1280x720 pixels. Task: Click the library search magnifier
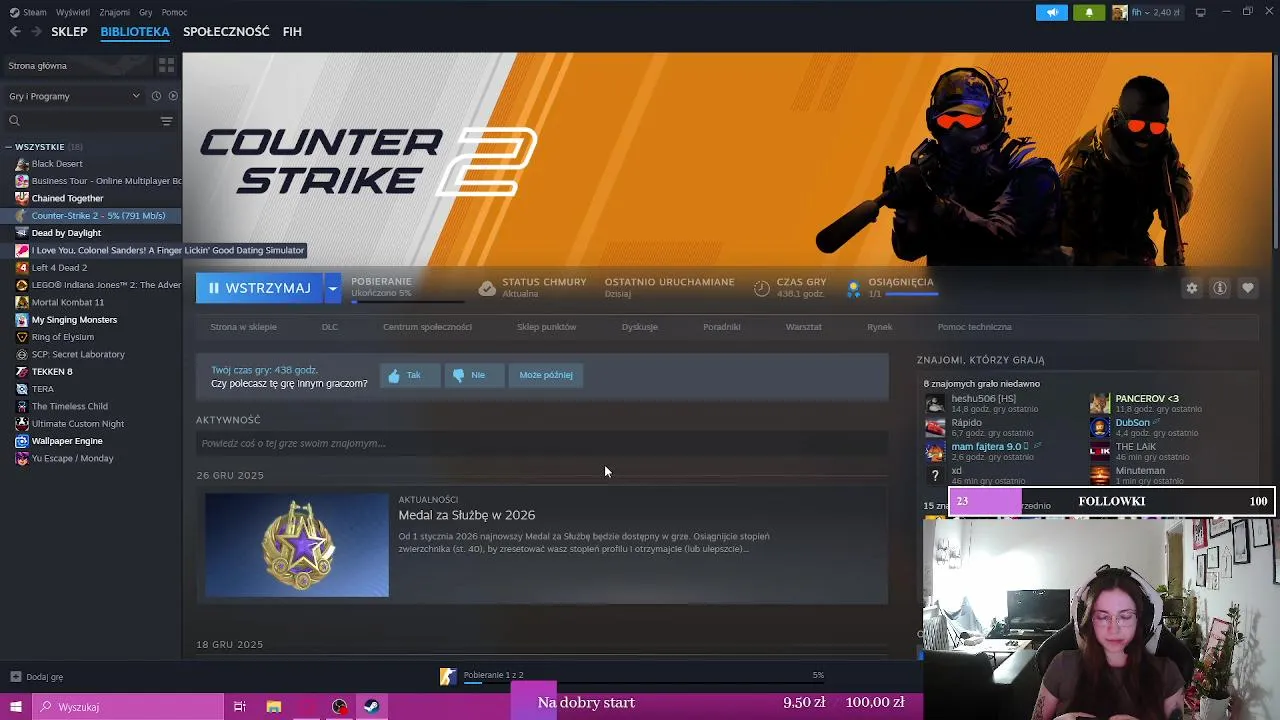14,121
